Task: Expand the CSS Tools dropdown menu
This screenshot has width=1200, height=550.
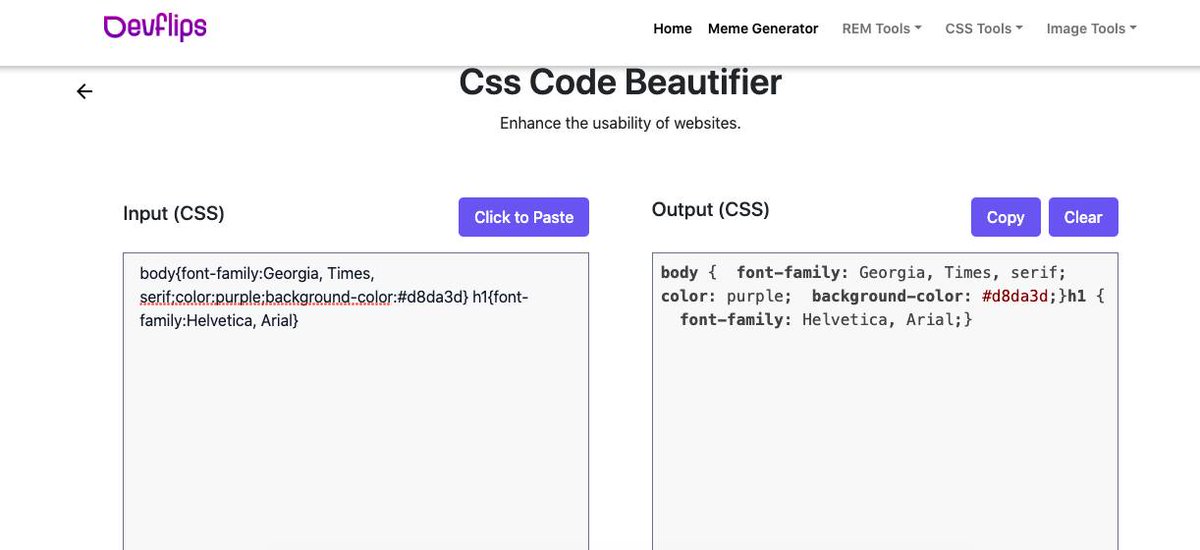Action: coord(984,28)
